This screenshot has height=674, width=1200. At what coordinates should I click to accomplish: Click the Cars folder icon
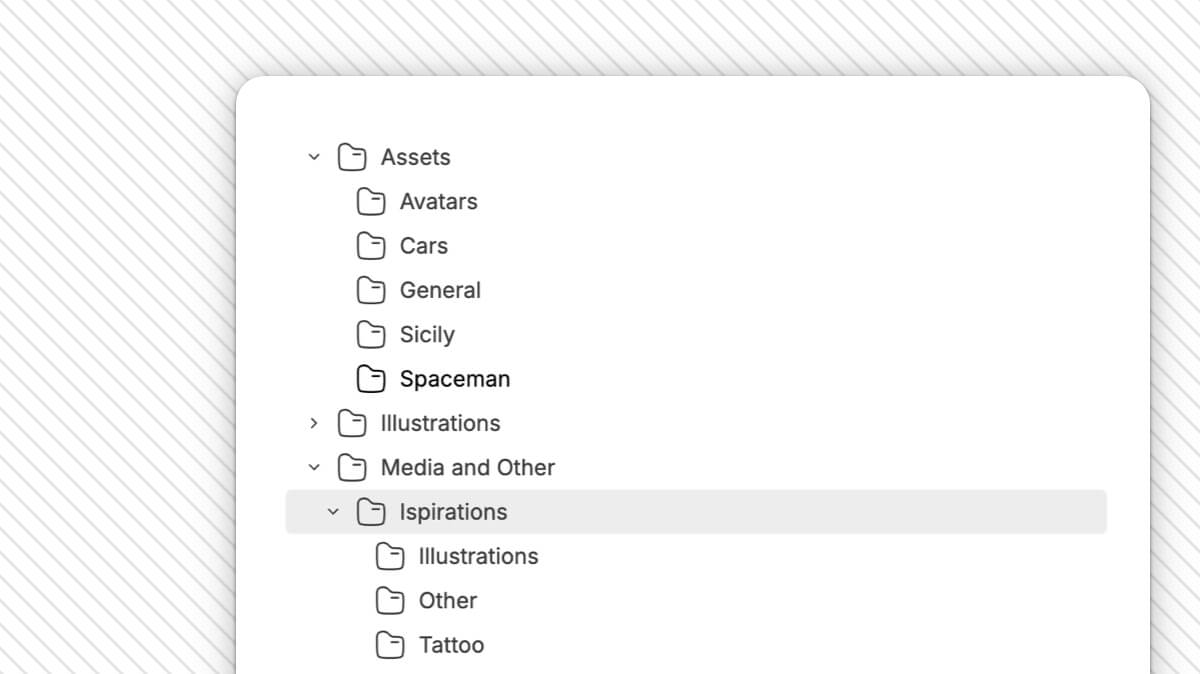[x=371, y=246]
